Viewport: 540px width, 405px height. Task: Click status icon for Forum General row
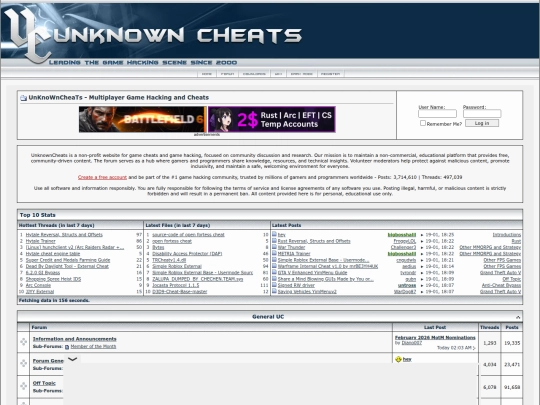tap(23, 363)
